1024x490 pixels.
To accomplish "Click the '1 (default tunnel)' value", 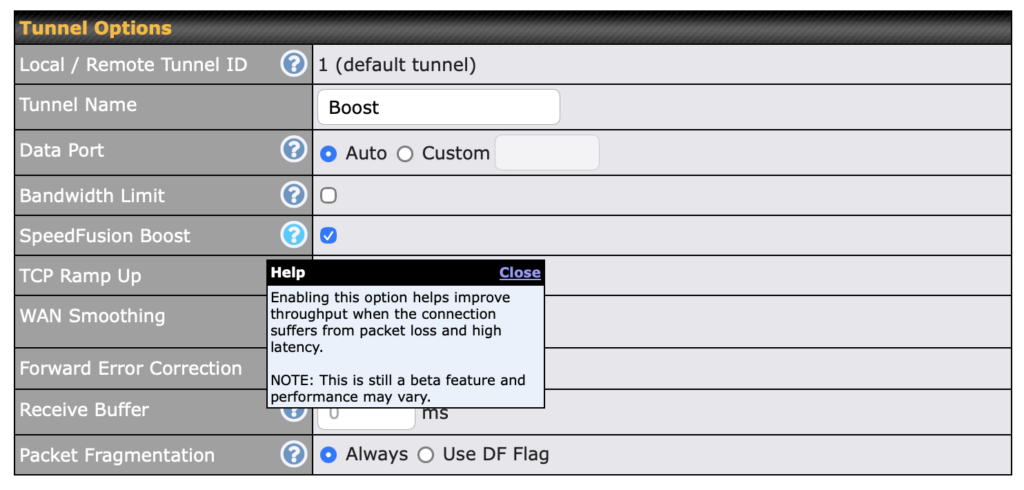I will tap(397, 65).
